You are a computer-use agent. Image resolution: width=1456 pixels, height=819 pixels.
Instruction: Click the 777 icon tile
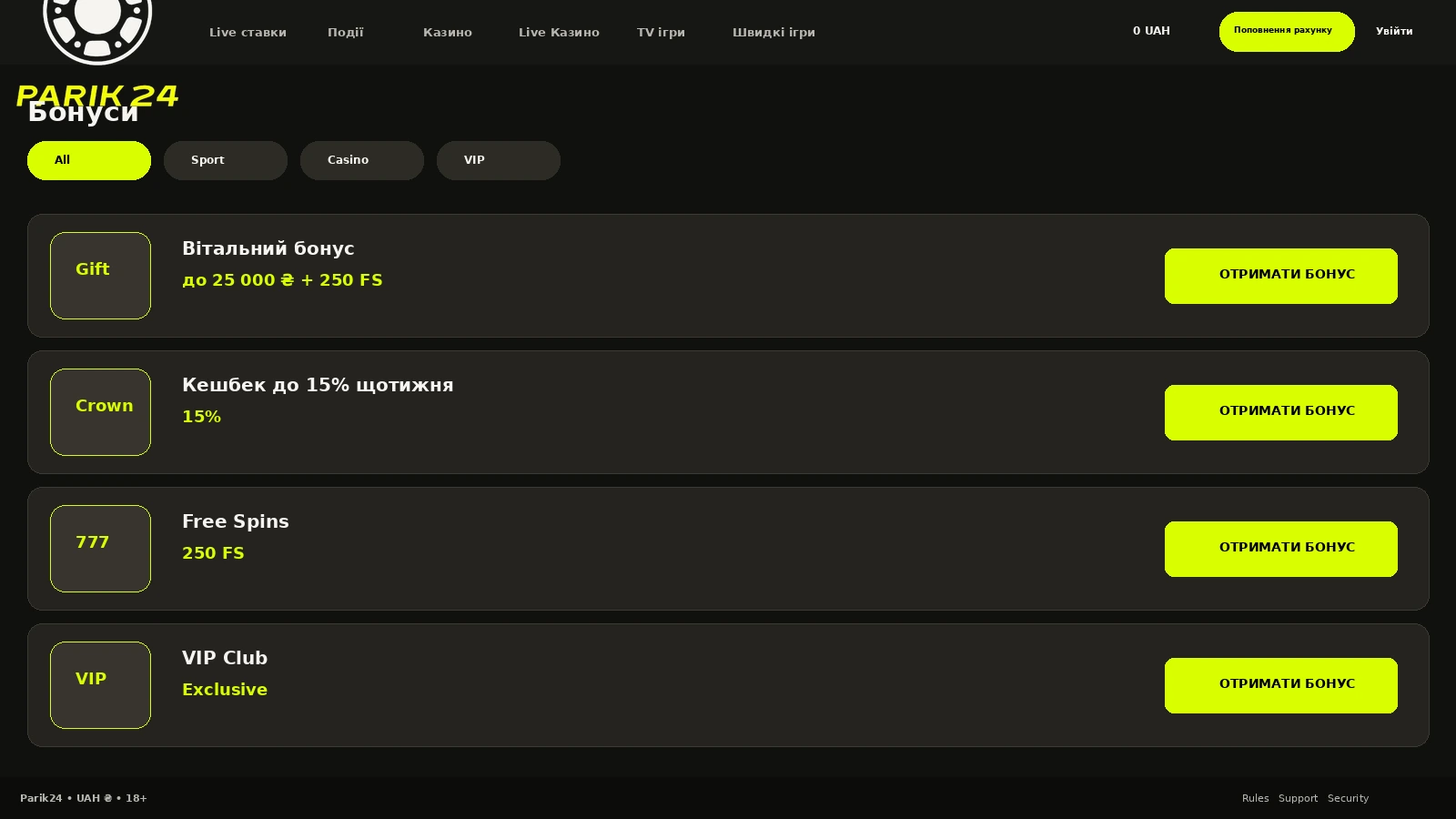pos(100,549)
